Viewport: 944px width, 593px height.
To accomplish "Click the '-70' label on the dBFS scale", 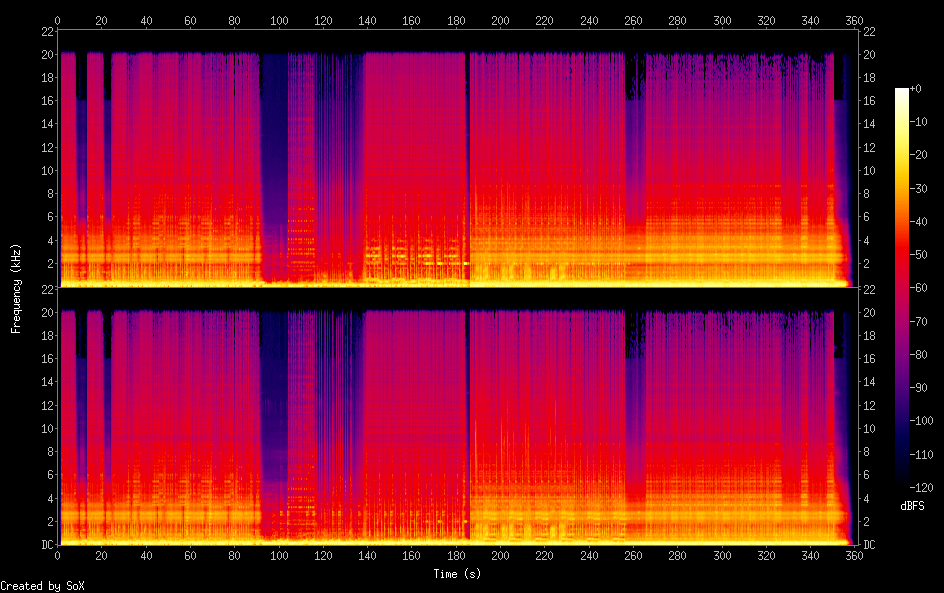I will [918, 321].
